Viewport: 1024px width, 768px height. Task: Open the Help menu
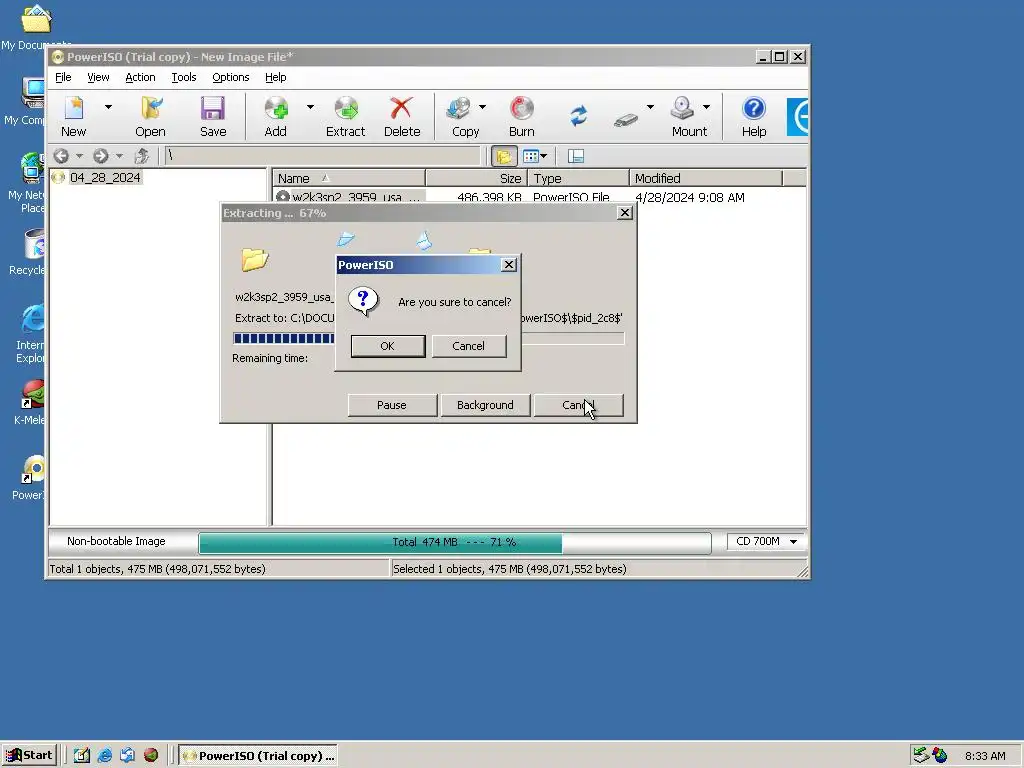click(x=276, y=77)
